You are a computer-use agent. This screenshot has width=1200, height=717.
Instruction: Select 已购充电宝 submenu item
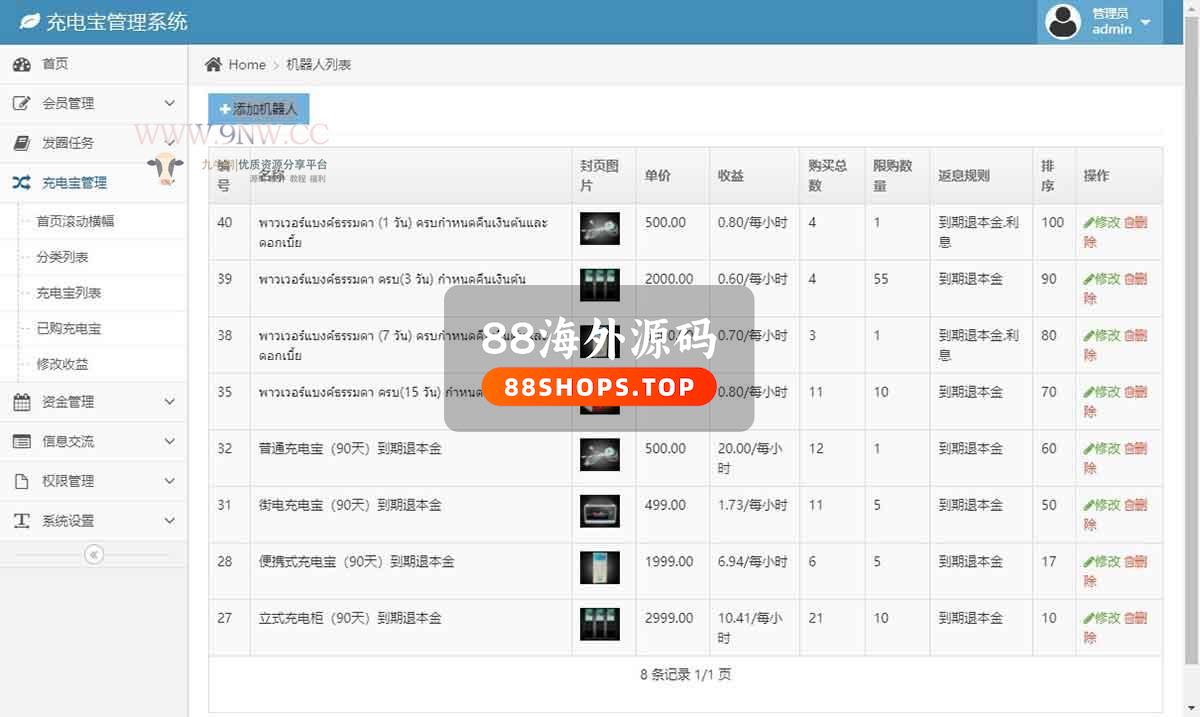click(x=68, y=328)
